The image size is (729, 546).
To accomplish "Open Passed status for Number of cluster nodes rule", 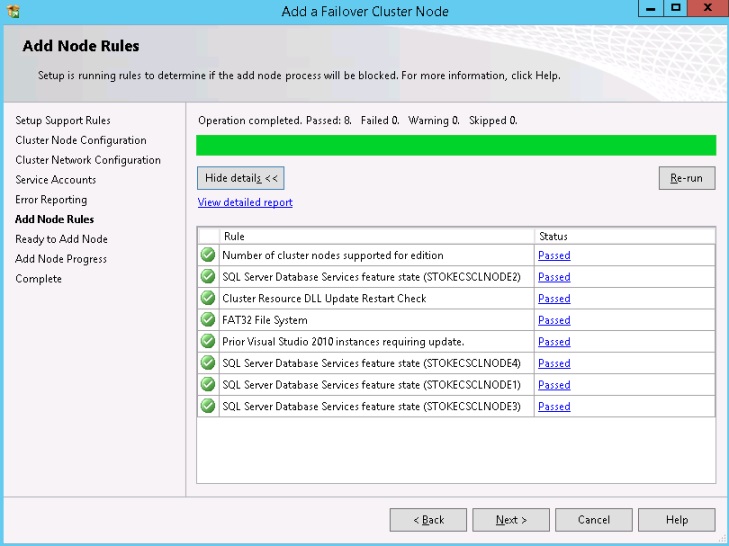I will pyautogui.click(x=554, y=255).
